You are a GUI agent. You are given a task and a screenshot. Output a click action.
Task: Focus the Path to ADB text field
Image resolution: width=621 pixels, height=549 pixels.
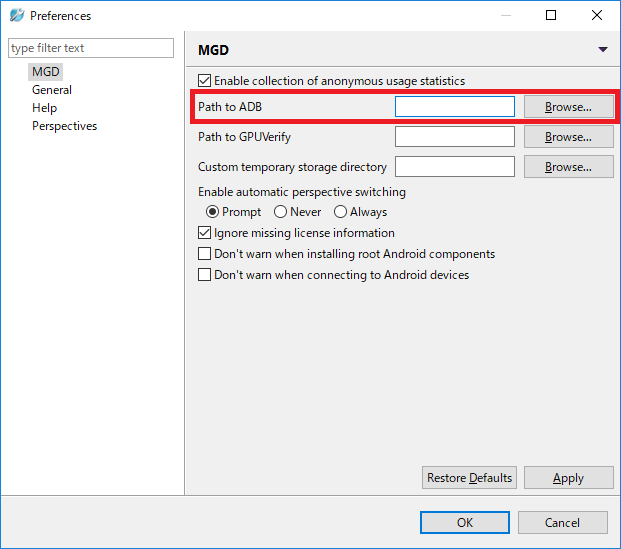click(455, 107)
